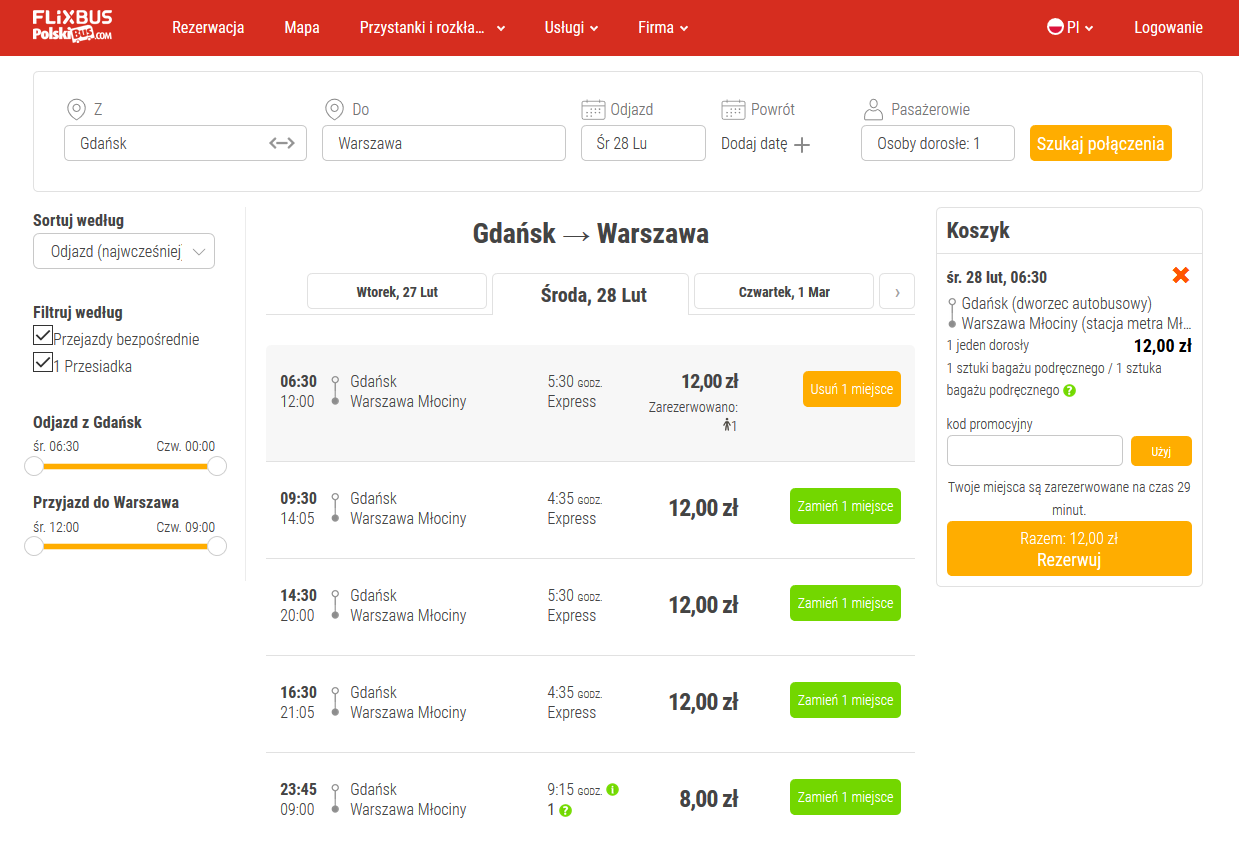Click the Polish flag language icon
The height and width of the screenshot is (849, 1239).
point(1054,28)
